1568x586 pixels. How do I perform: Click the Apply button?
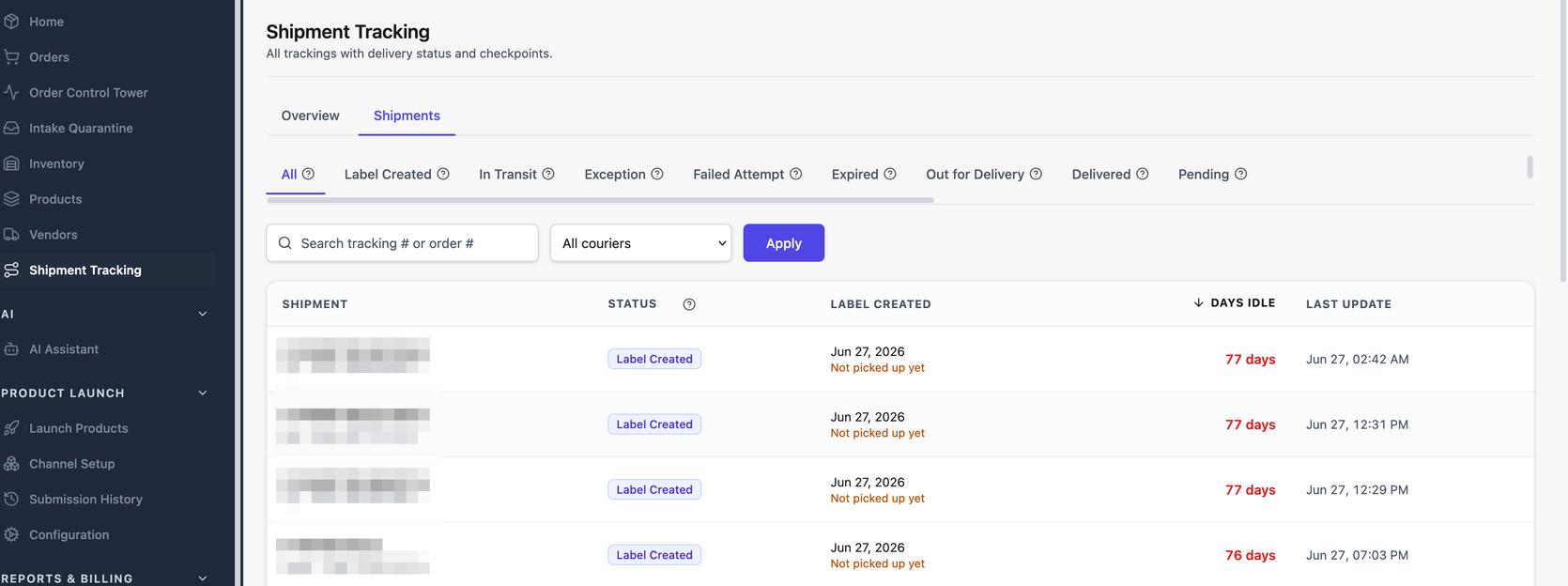pos(784,243)
